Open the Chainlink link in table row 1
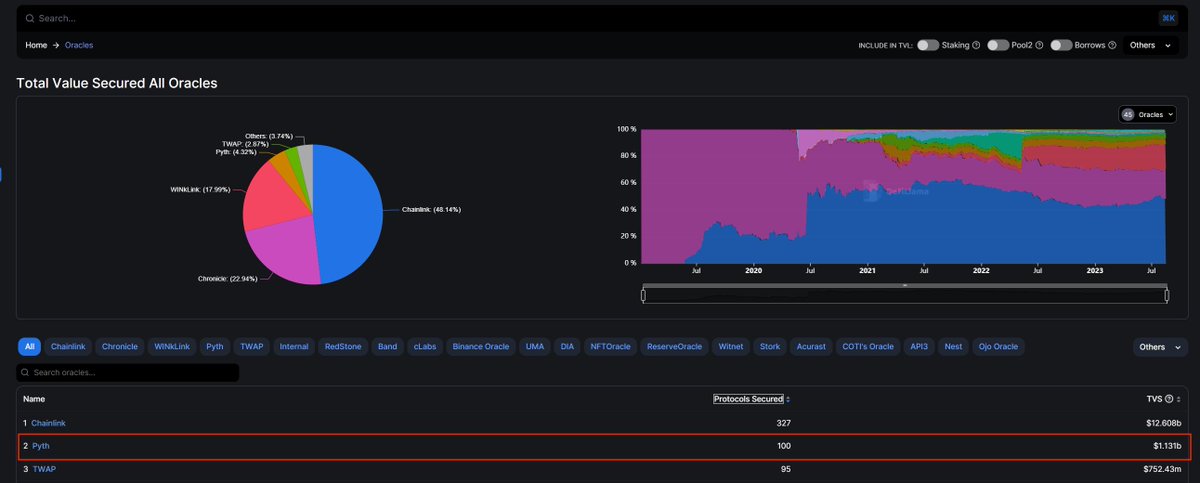This screenshot has height=483, width=1200. pos(48,423)
